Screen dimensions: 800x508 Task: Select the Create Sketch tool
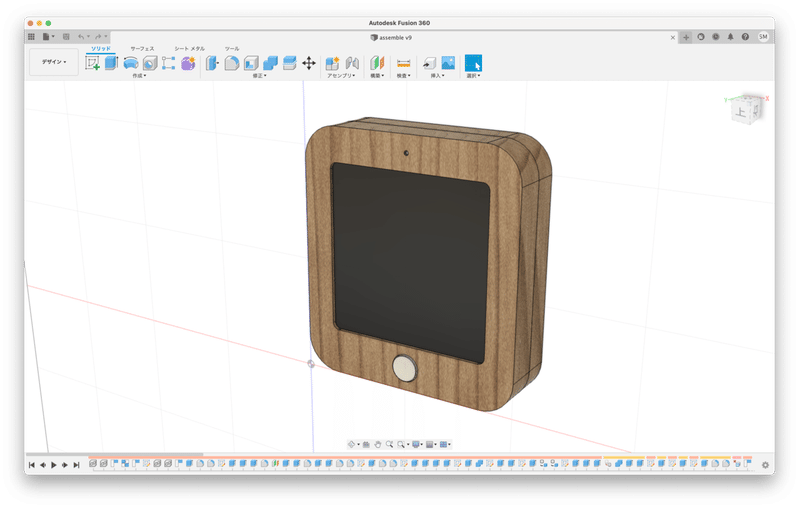[x=92, y=63]
